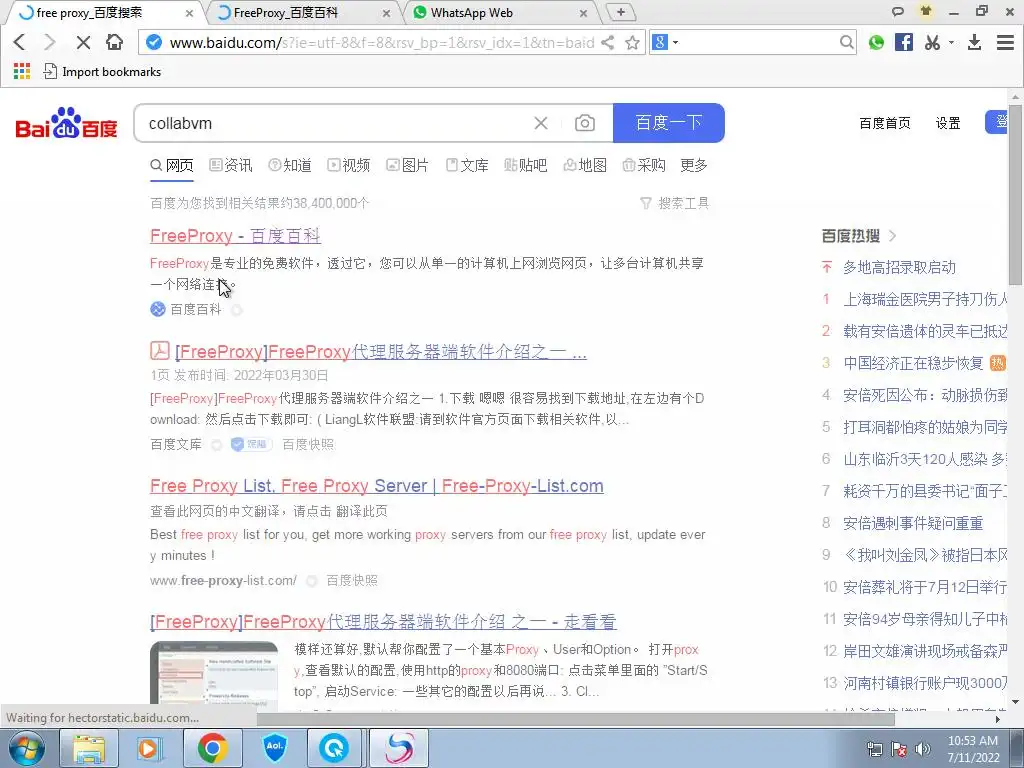Click the browser forward arrow
This screenshot has height=768, width=1024.
click(50, 42)
